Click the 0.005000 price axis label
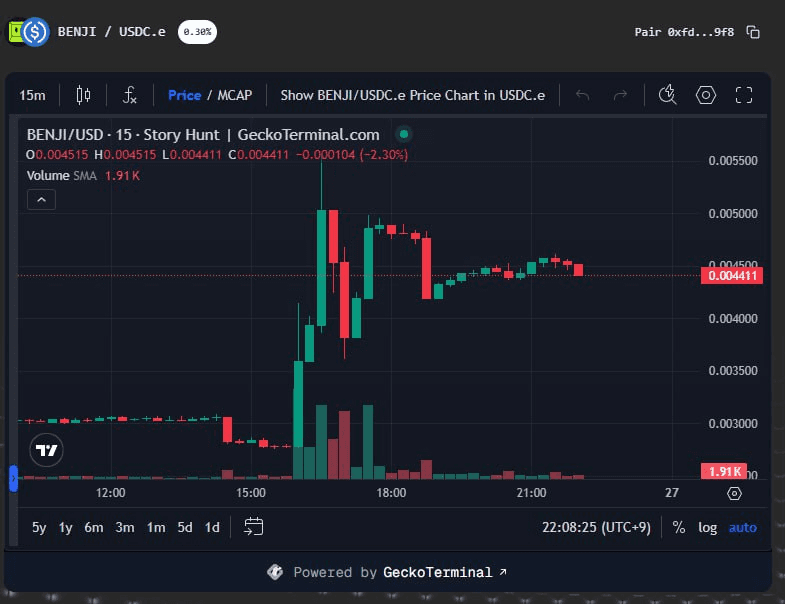Screen dimensions: 785x604 733,214
